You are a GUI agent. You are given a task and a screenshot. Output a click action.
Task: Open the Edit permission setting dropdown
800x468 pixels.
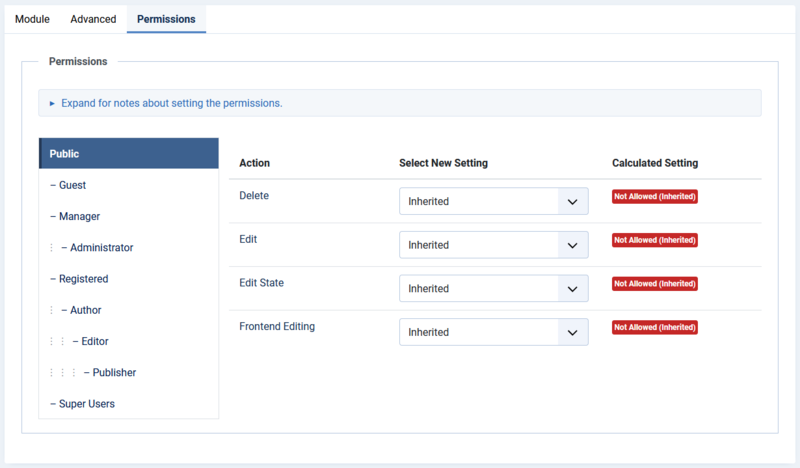tap(493, 245)
